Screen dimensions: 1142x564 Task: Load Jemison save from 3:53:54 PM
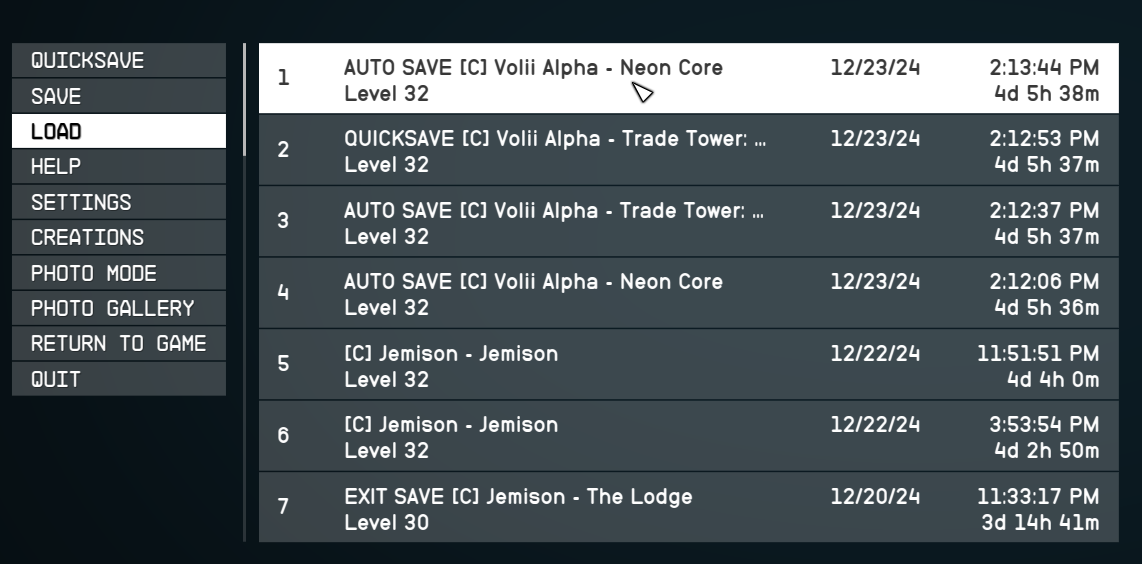click(688, 436)
